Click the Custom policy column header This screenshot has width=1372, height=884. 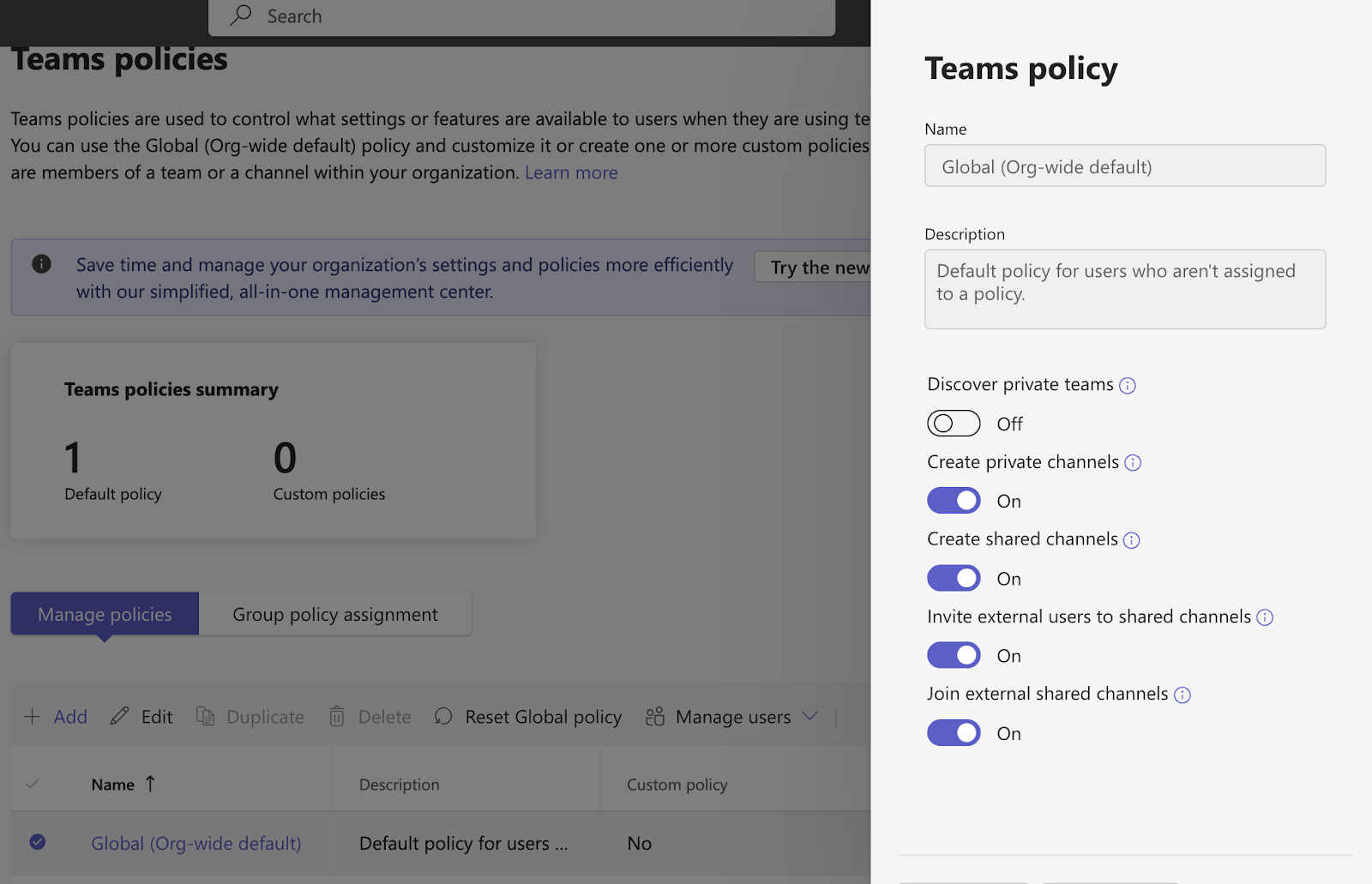coord(677,785)
